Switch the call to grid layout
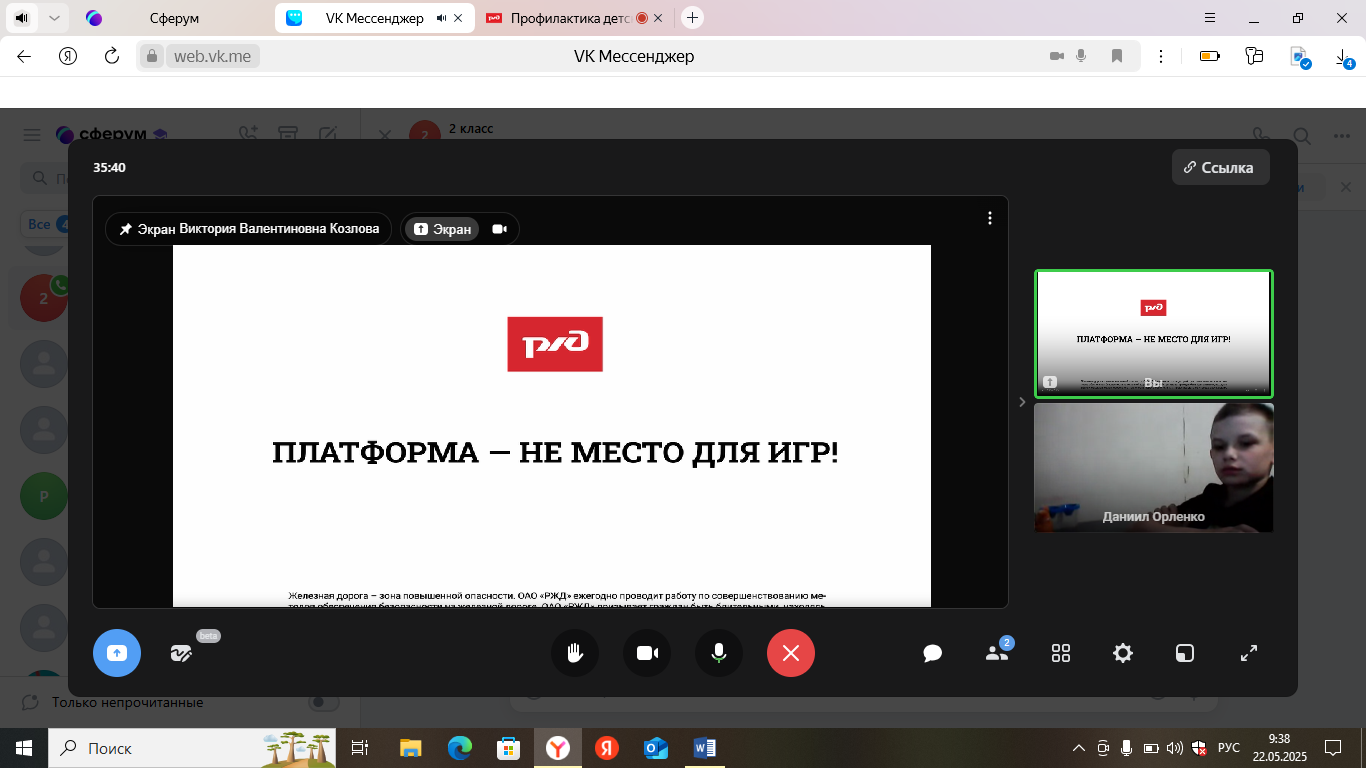The width and height of the screenshot is (1366, 768). click(1061, 653)
